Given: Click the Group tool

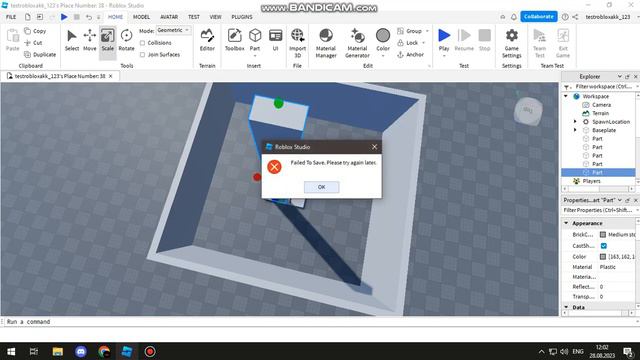Looking at the screenshot, I should tap(409, 31).
